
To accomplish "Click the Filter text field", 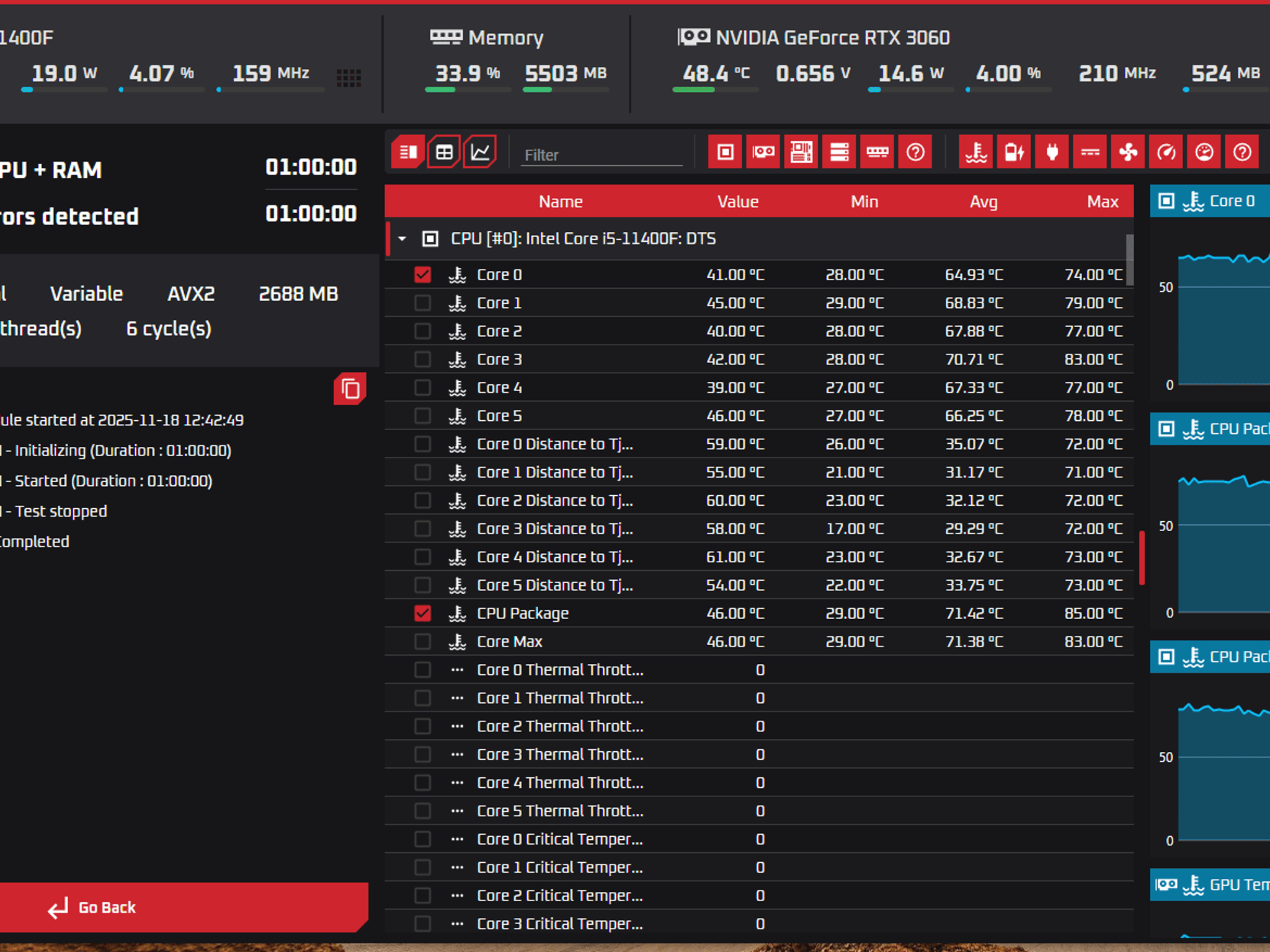I will (x=602, y=154).
